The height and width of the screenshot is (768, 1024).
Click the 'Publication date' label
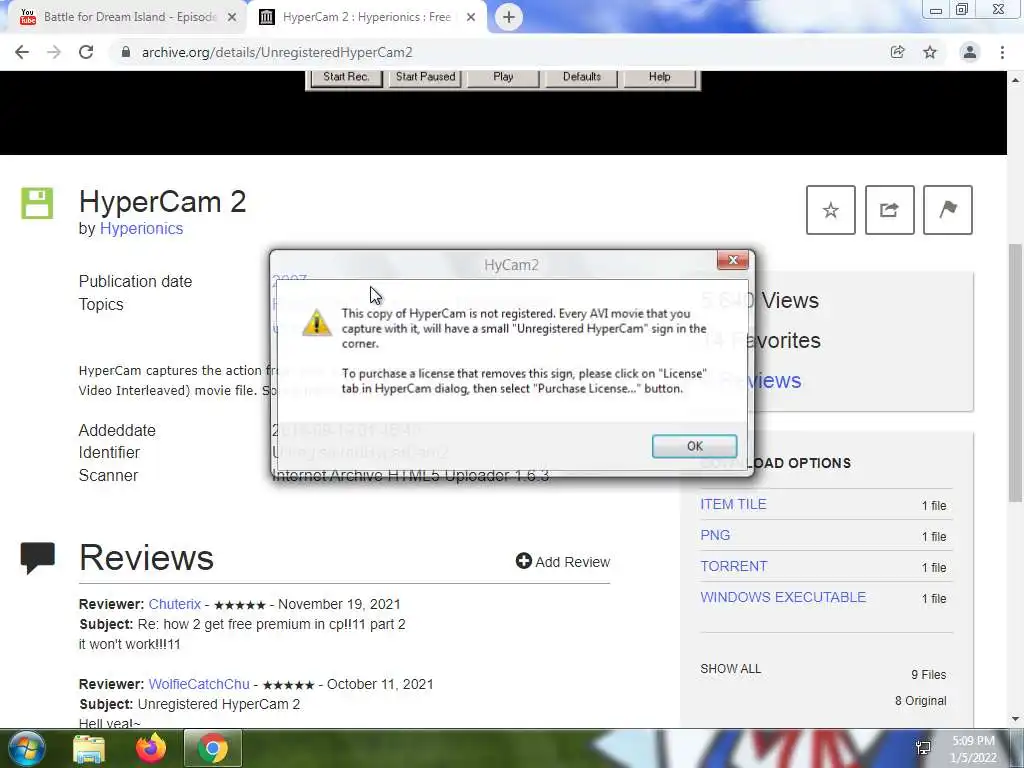135,281
